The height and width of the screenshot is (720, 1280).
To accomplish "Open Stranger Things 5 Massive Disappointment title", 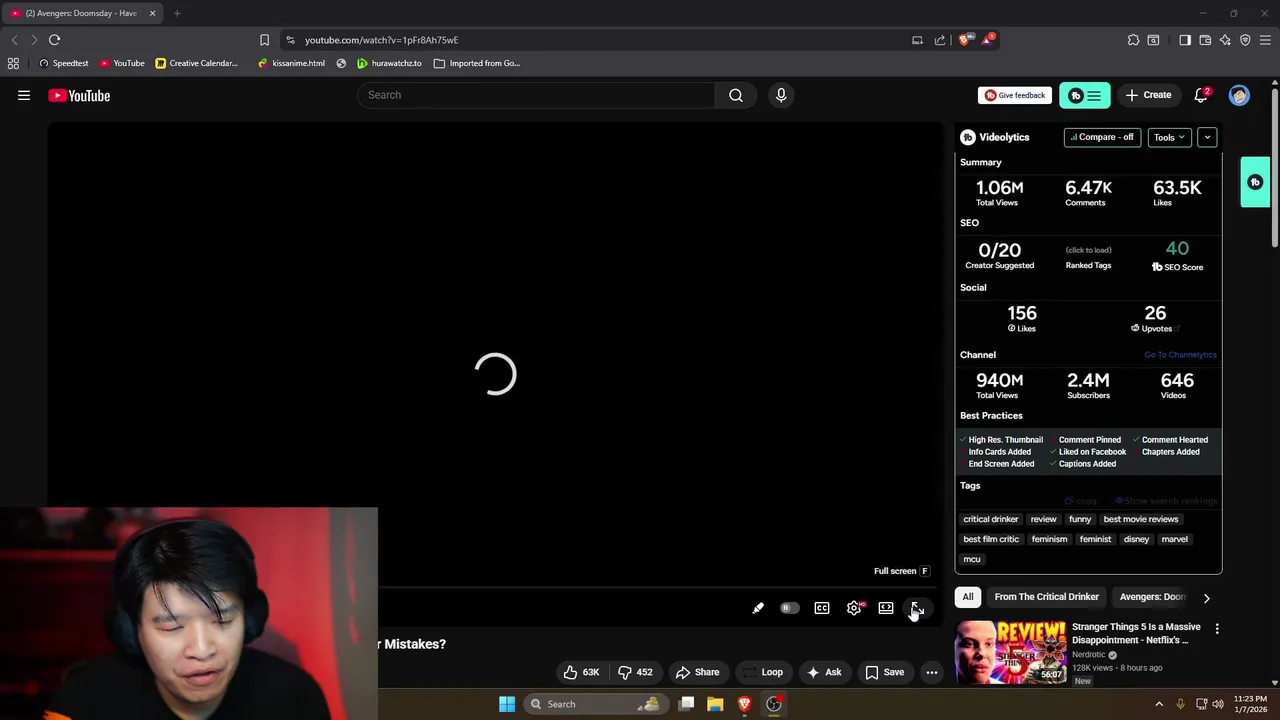I will (1136, 633).
